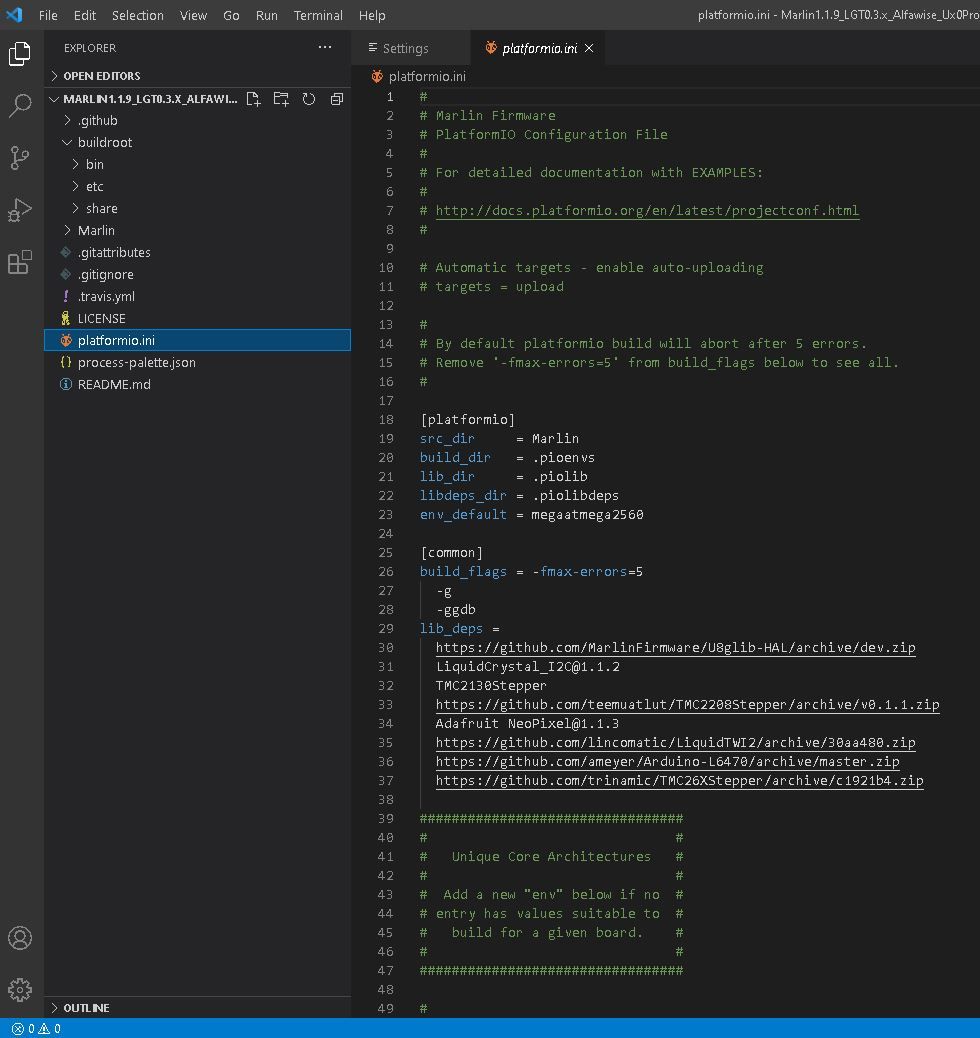Open the View menu

click(x=193, y=15)
